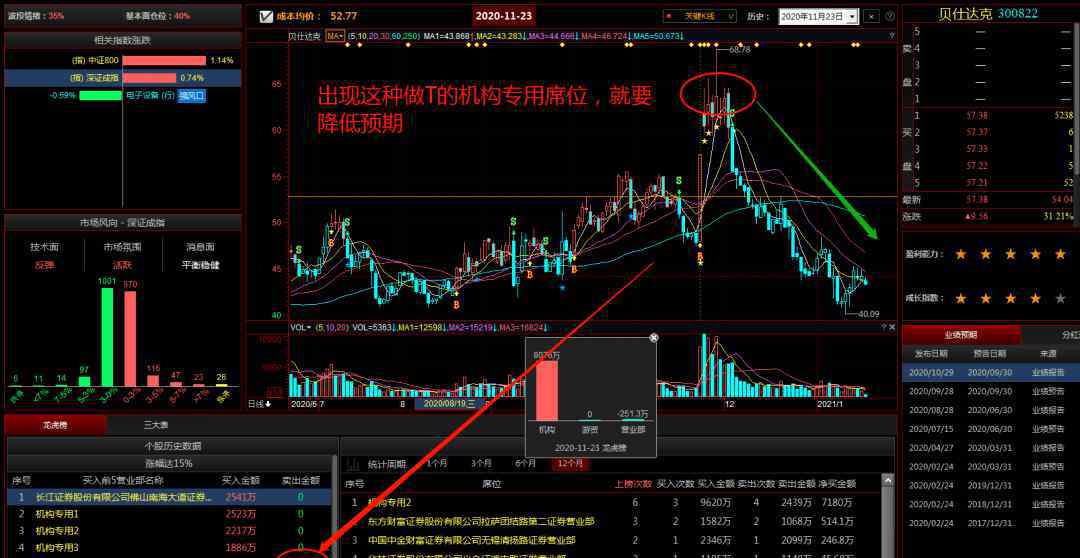Image resolution: width=1080 pixels, height=558 pixels.
Task: Select the 机构专用3 row in the history list
Action: (x=169, y=548)
